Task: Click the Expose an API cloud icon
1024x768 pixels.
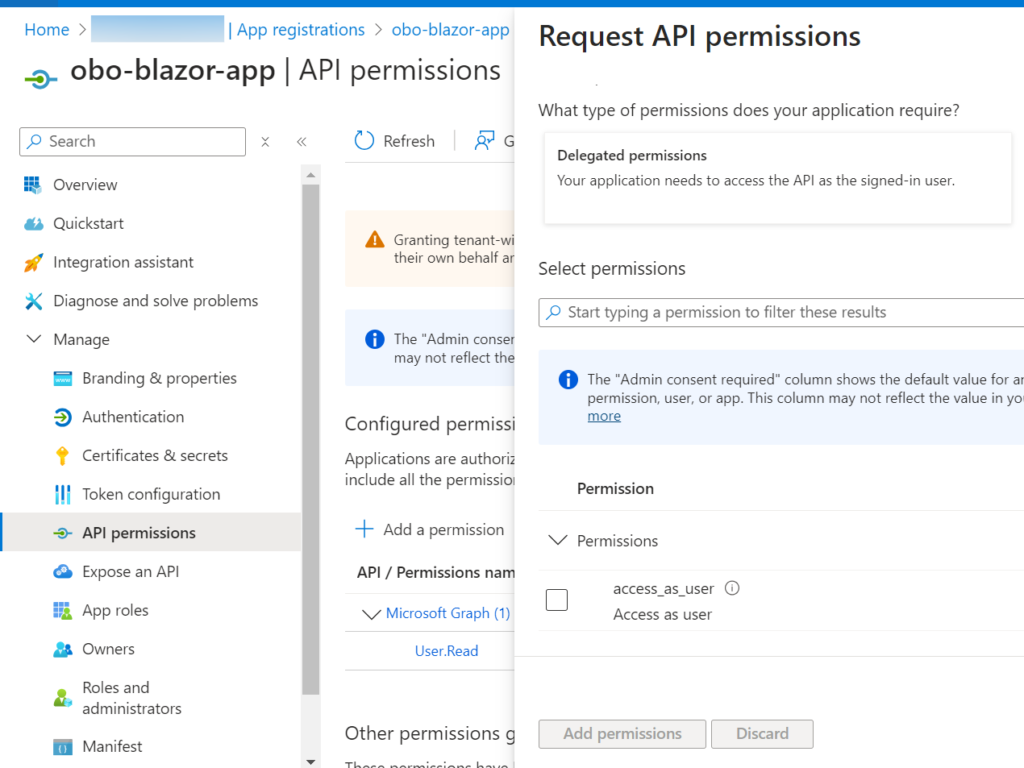Action: point(63,572)
